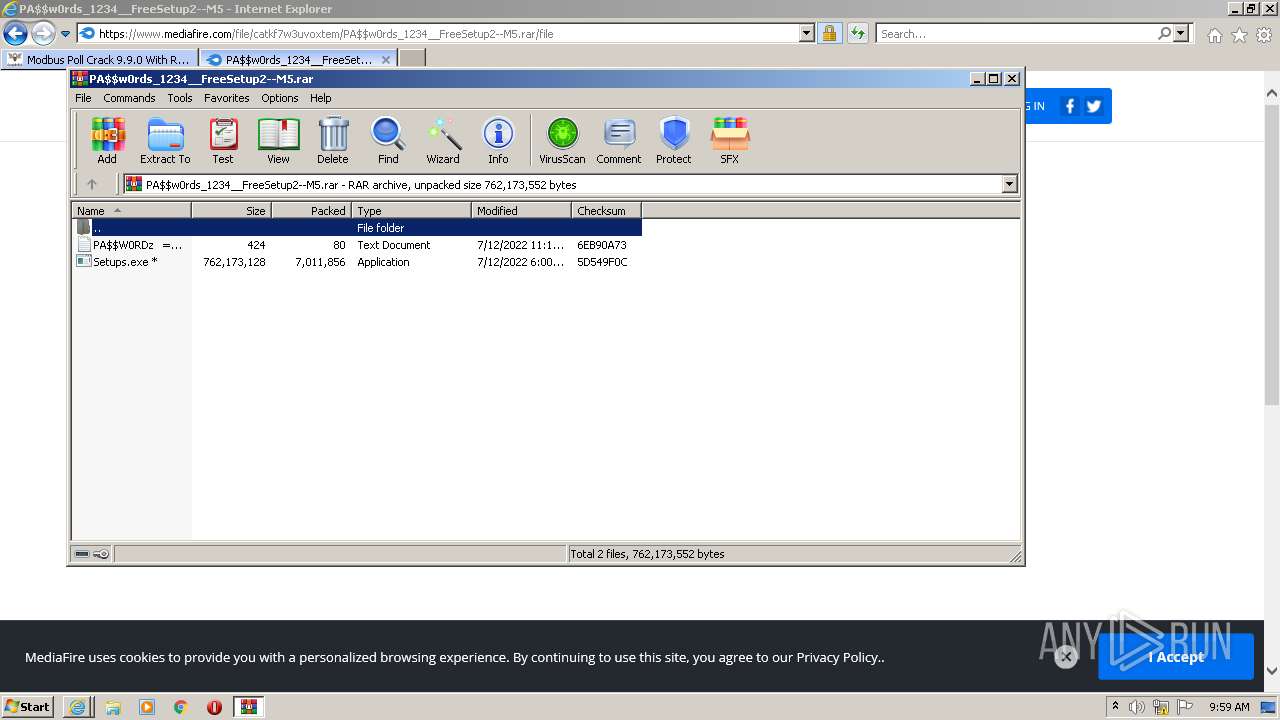The width and height of the screenshot is (1280, 720).
Task: Open the Wizard tool
Action: (443, 141)
